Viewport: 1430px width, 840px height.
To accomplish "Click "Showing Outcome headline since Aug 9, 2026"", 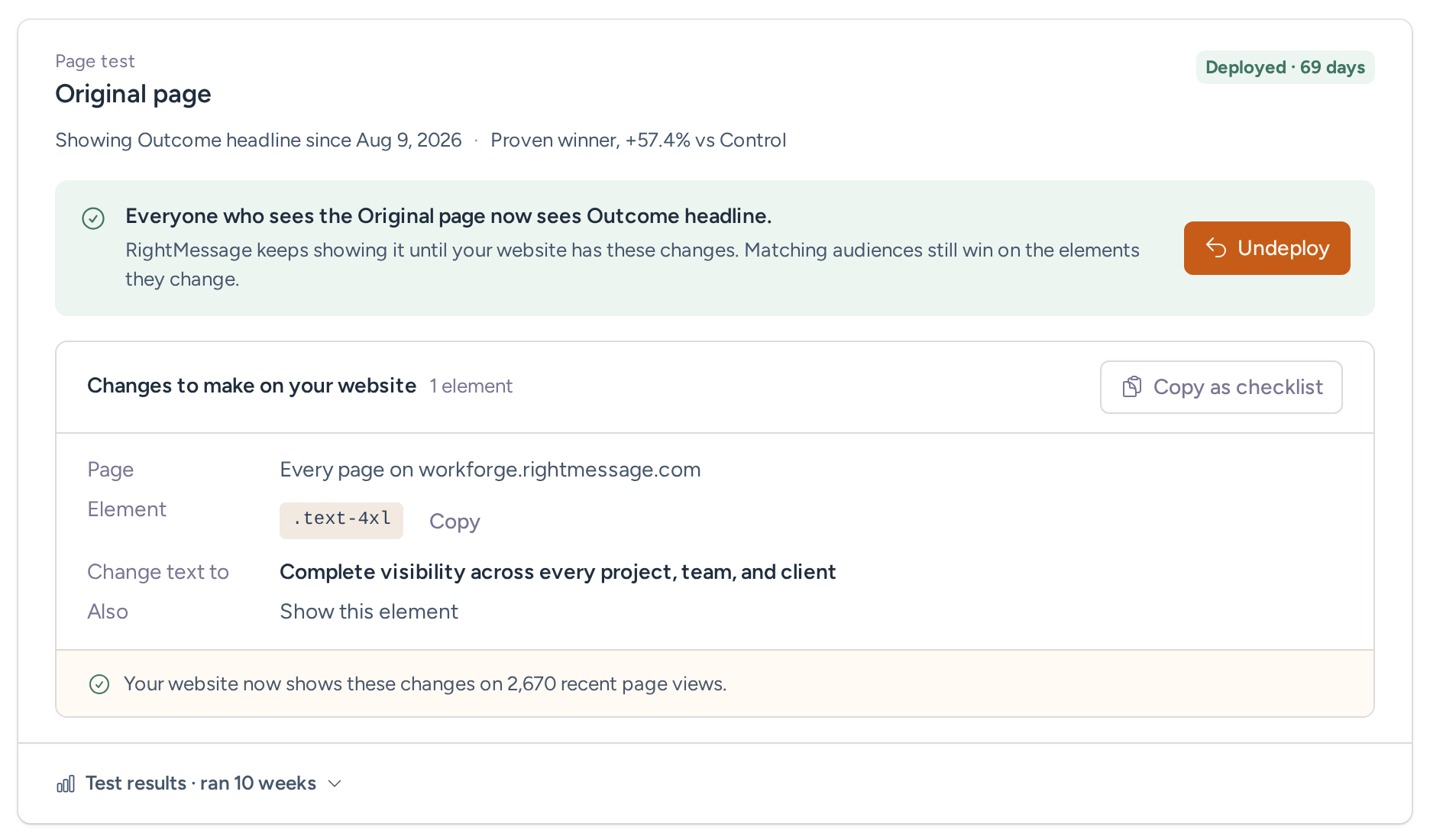I will pyautogui.click(x=258, y=141).
